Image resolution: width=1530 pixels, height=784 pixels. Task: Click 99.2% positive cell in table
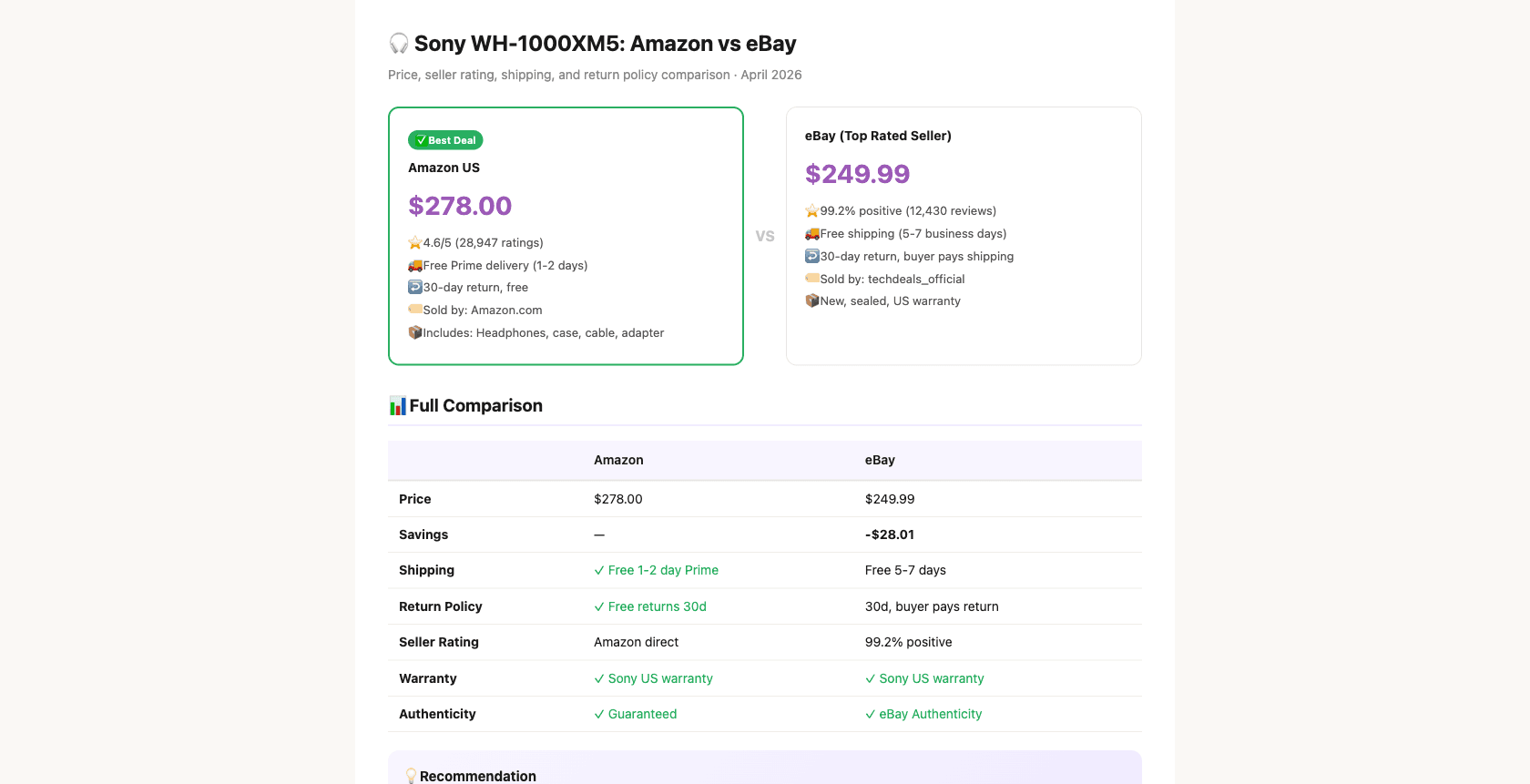(908, 642)
